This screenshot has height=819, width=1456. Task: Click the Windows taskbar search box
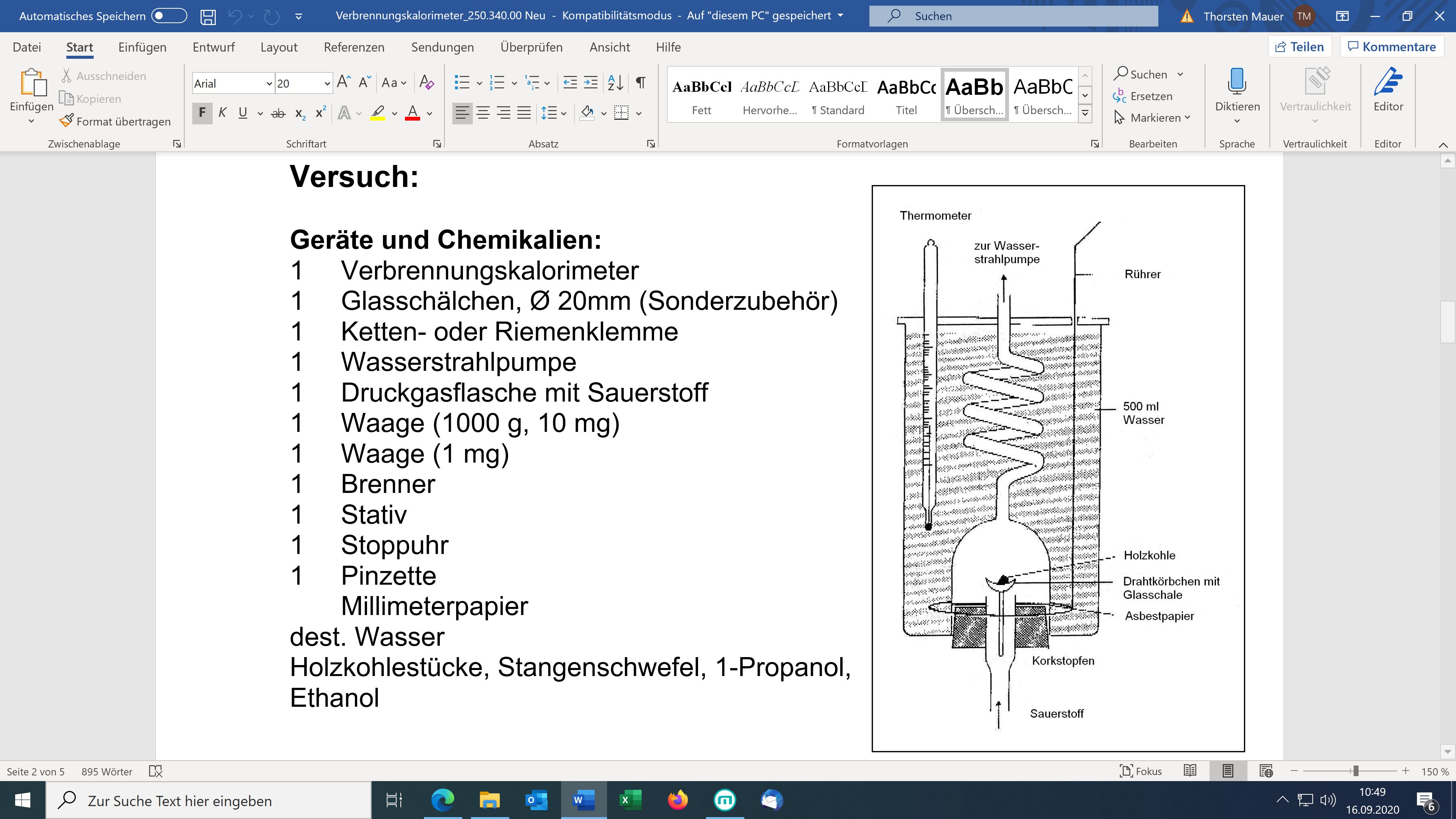coord(208,800)
